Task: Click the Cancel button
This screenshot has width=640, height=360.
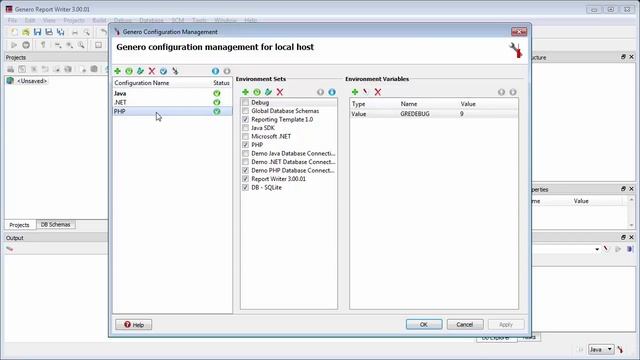Action: (465, 324)
